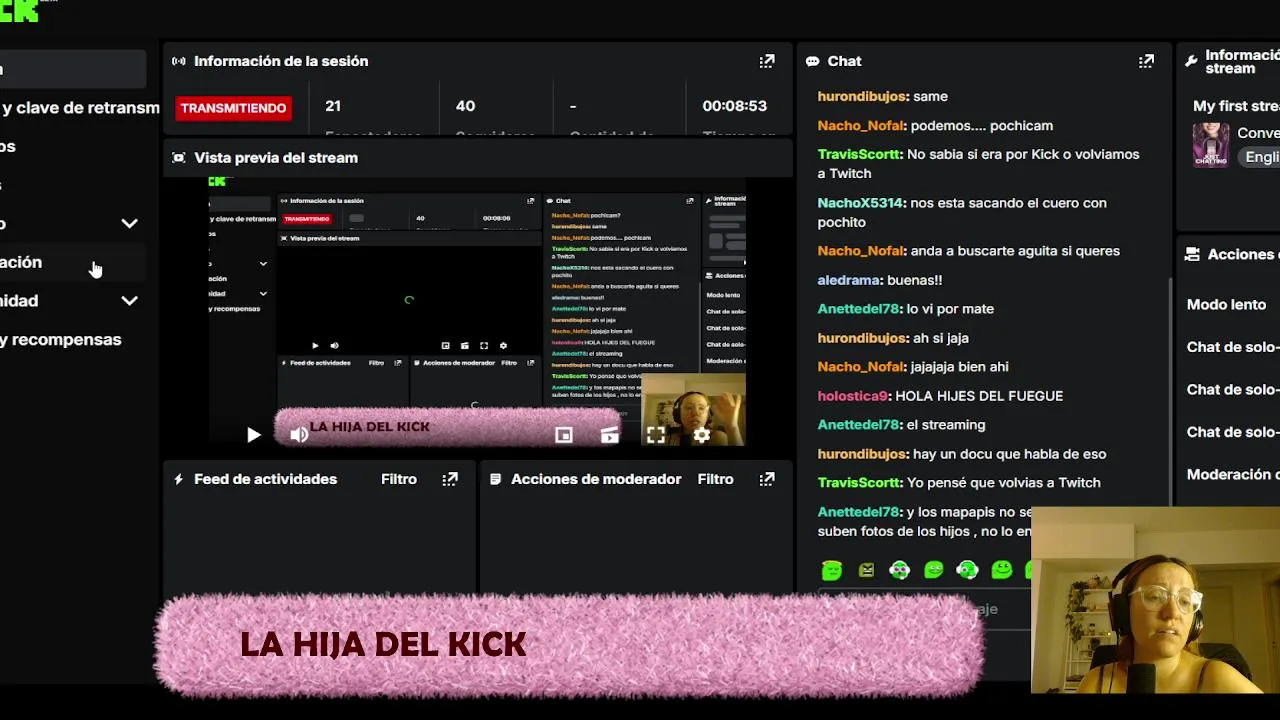This screenshot has height=720, width=1280.
Task: Click the red TRANSMITIENDO status badge
Action: (233, 108)
